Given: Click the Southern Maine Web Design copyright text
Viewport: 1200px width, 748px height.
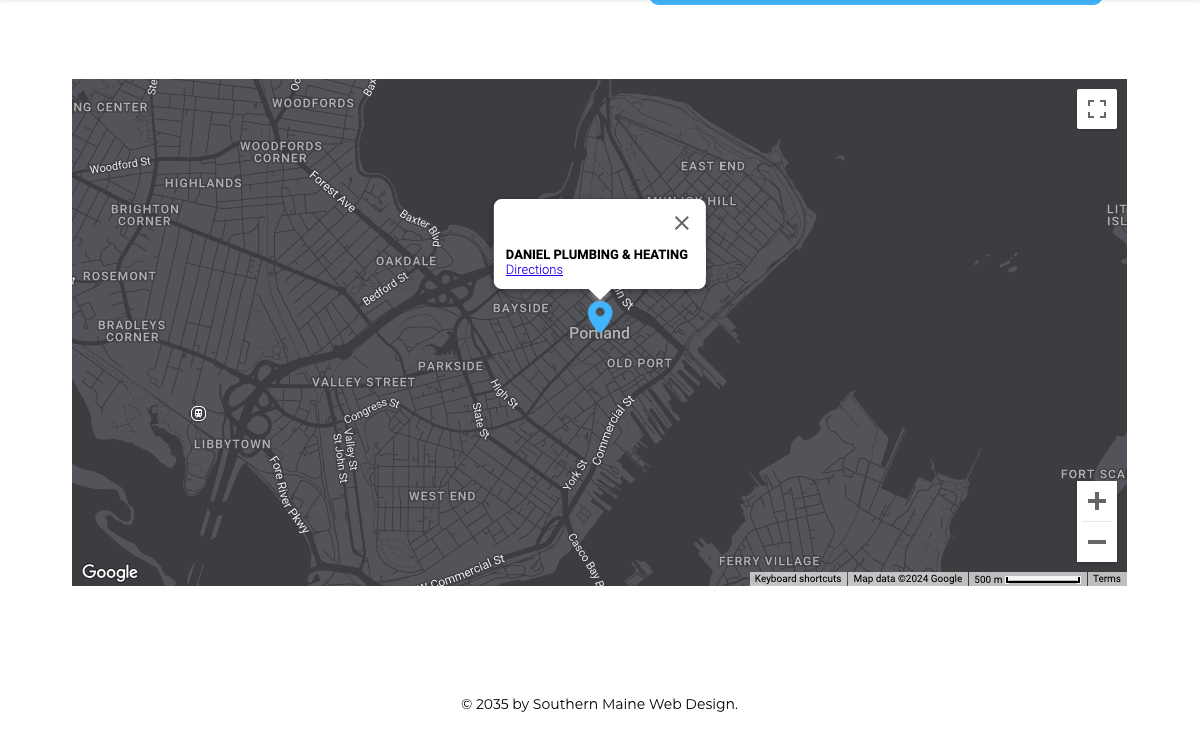Looking at the screenshot, I should coord(600,704).
